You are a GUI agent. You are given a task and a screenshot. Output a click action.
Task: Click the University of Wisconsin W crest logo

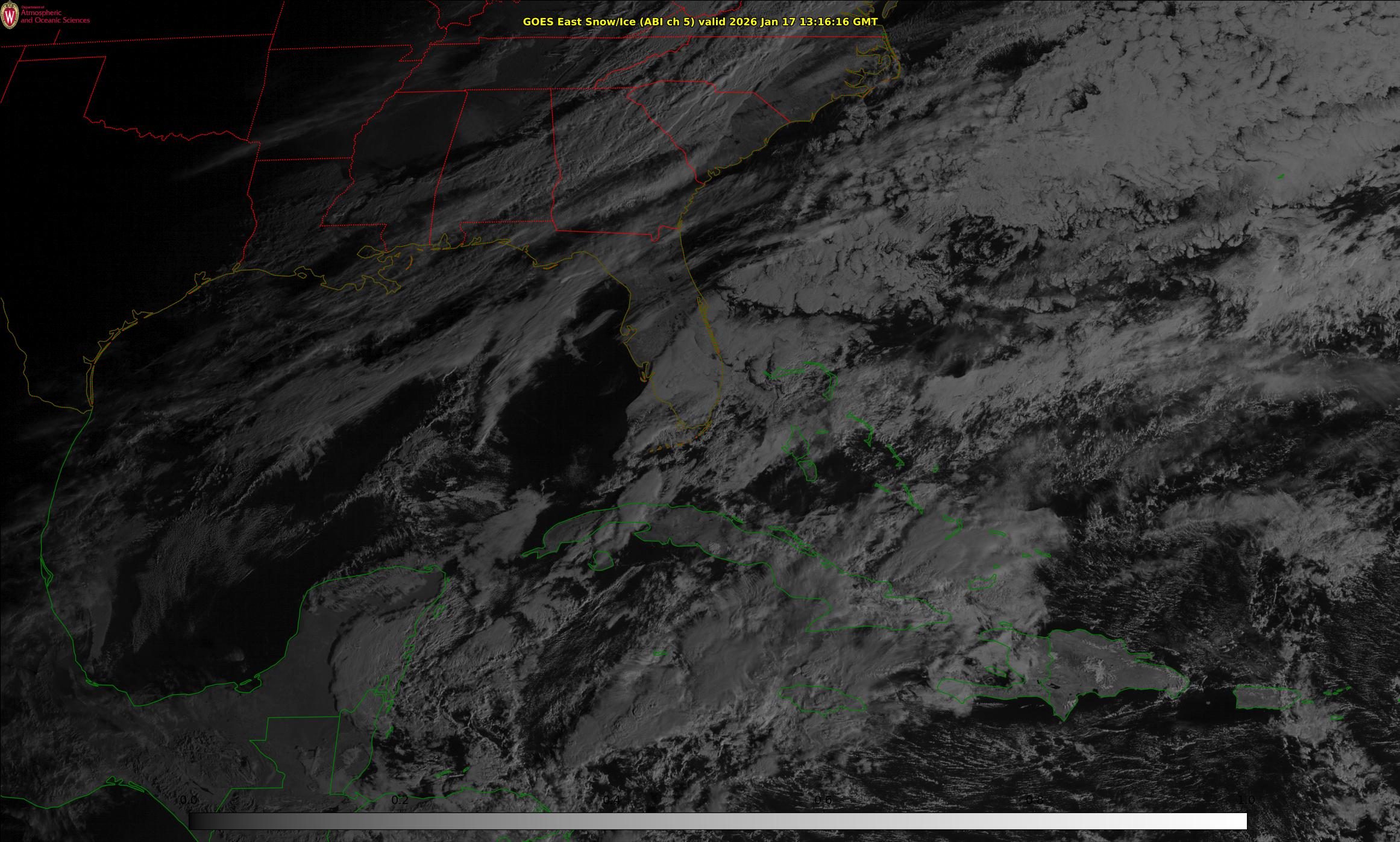click(x=9, y=16)
